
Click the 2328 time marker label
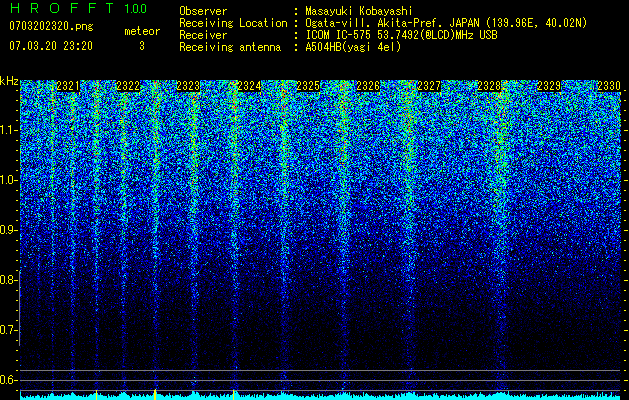tap(489, 86)
